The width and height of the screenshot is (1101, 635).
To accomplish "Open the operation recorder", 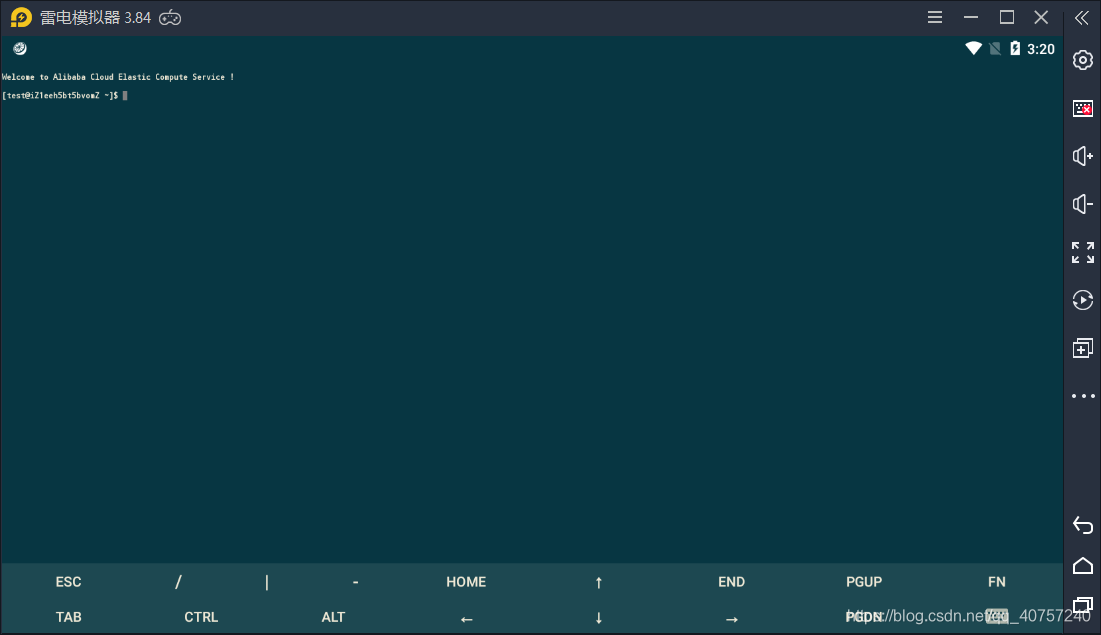I will [x=1083, y=300].
